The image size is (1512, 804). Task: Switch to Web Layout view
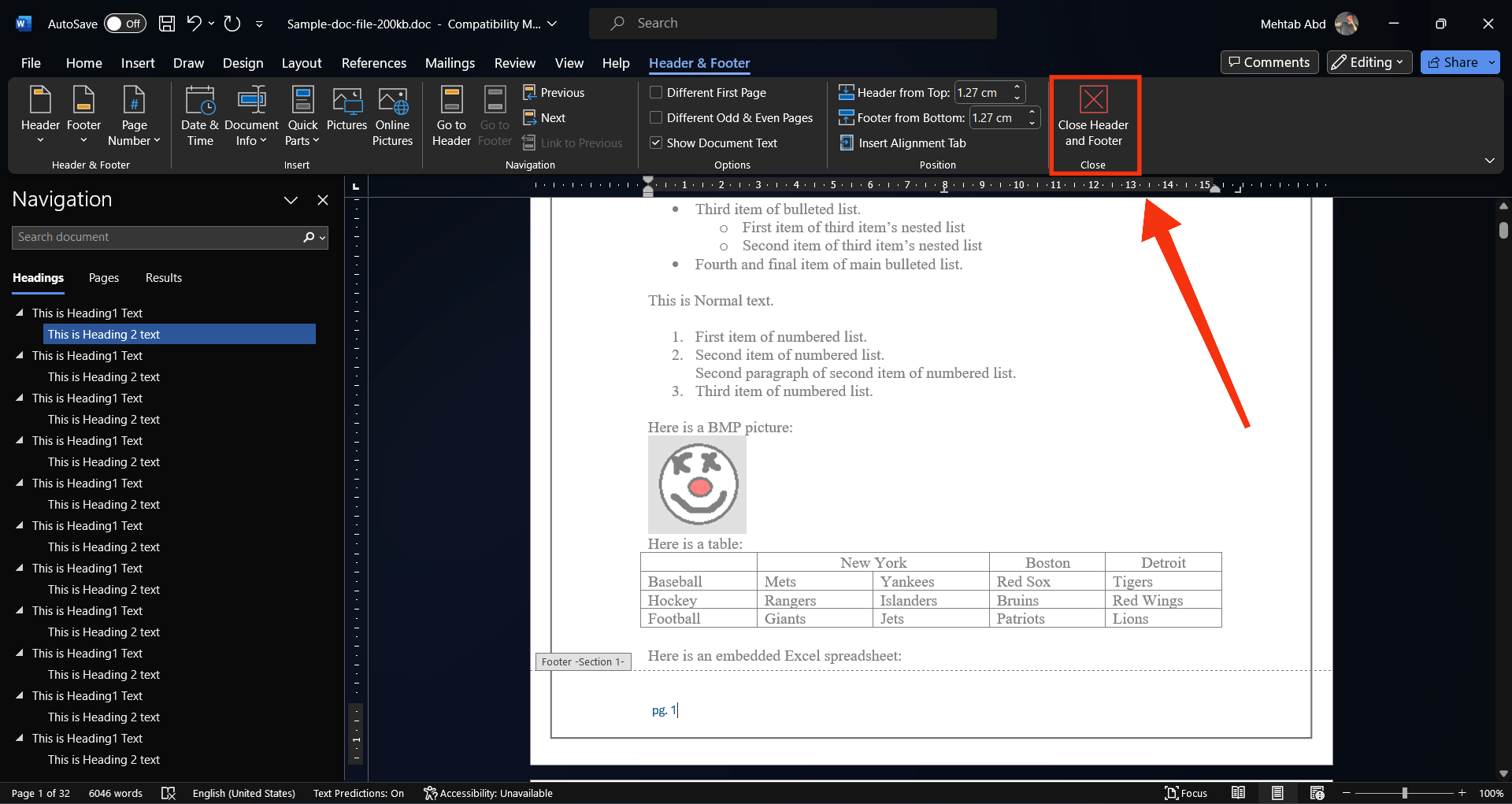(1317, 793)
